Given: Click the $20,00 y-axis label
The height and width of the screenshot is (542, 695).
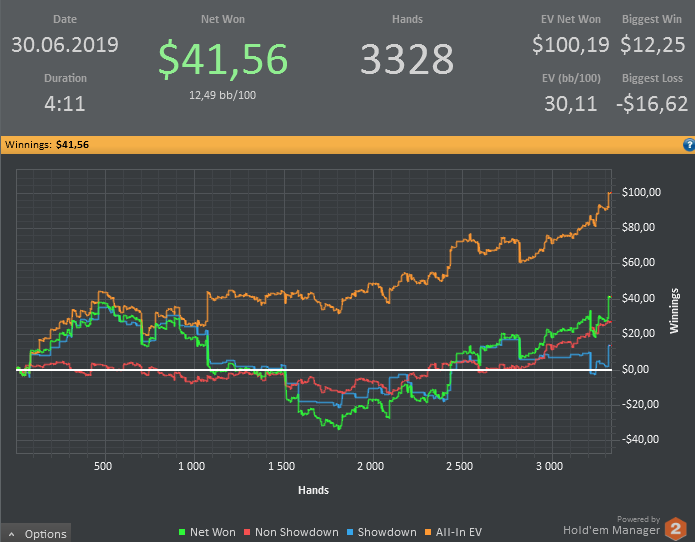Looking at the screenshot, I should coord(638,333).
